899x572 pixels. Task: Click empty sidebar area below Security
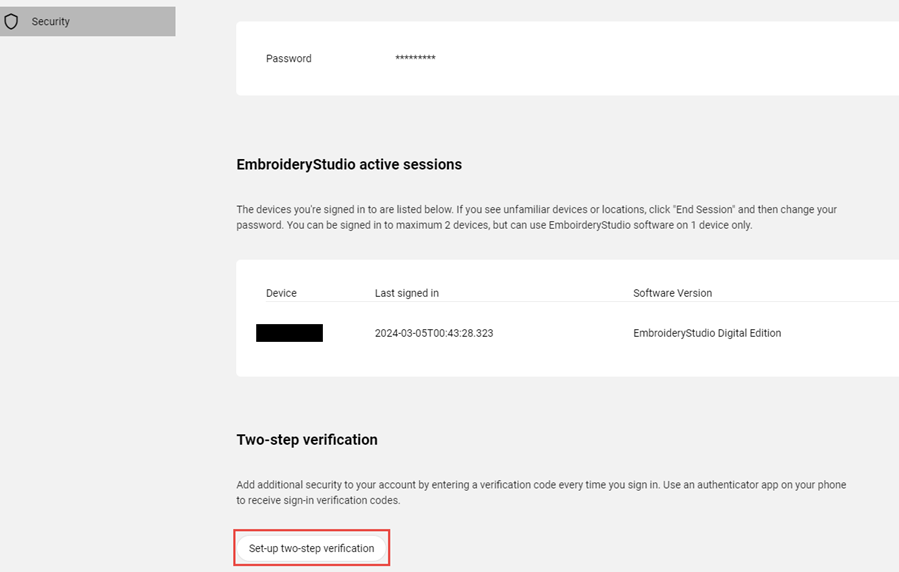(x=88, y=287)
